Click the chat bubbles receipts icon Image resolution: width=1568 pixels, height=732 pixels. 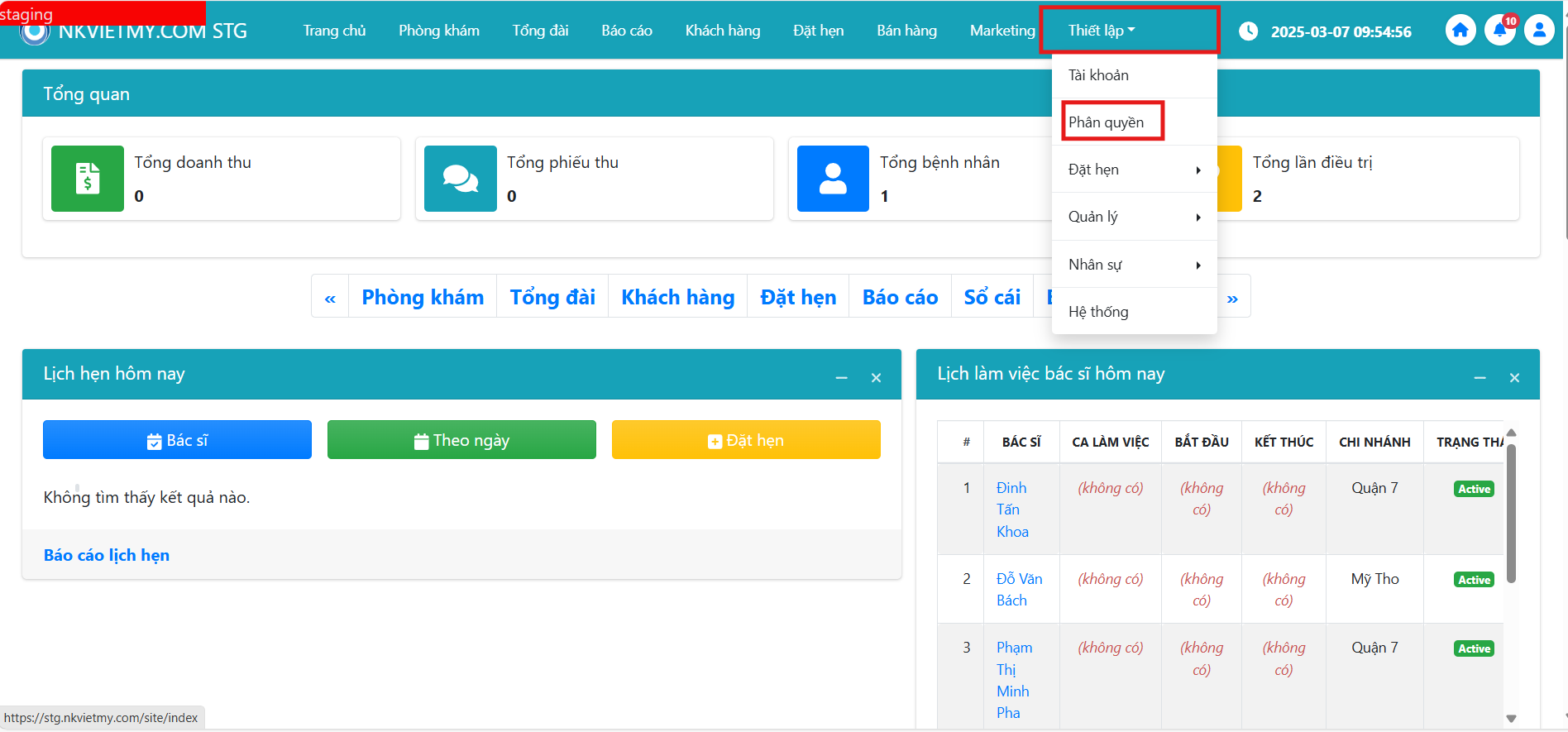[460, 179]
